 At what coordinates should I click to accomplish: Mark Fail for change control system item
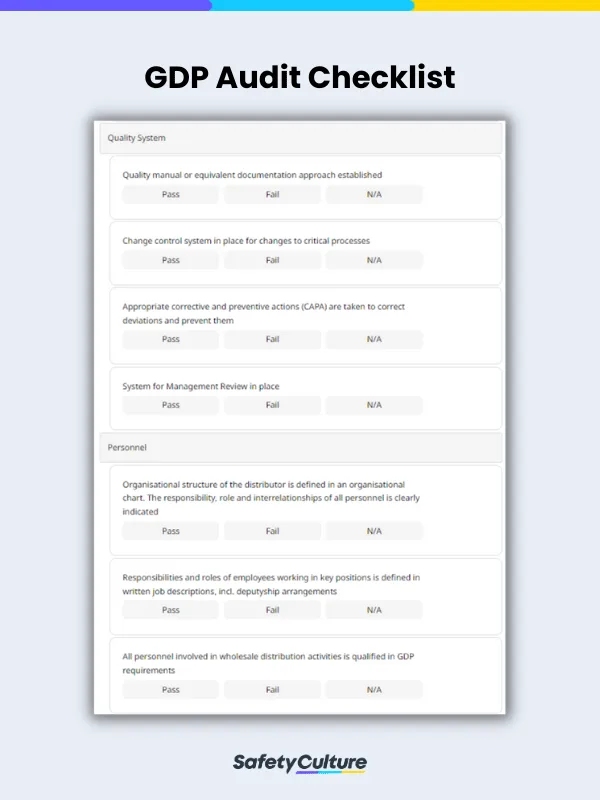[271, 260]
